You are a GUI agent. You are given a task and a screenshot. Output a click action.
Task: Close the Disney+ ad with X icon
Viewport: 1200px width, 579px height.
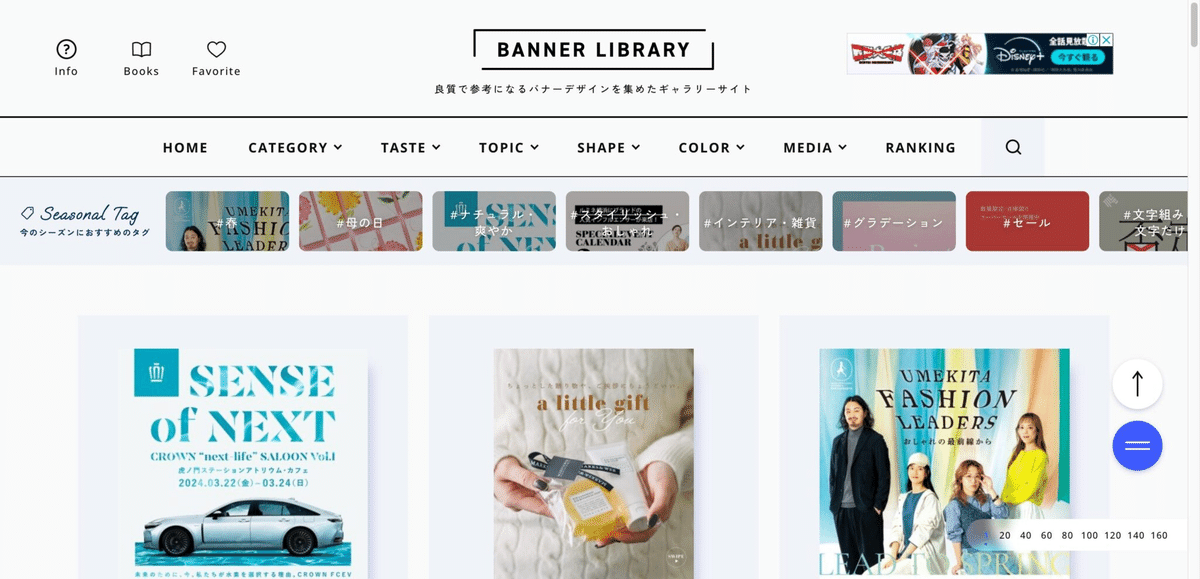(1107, 40)
